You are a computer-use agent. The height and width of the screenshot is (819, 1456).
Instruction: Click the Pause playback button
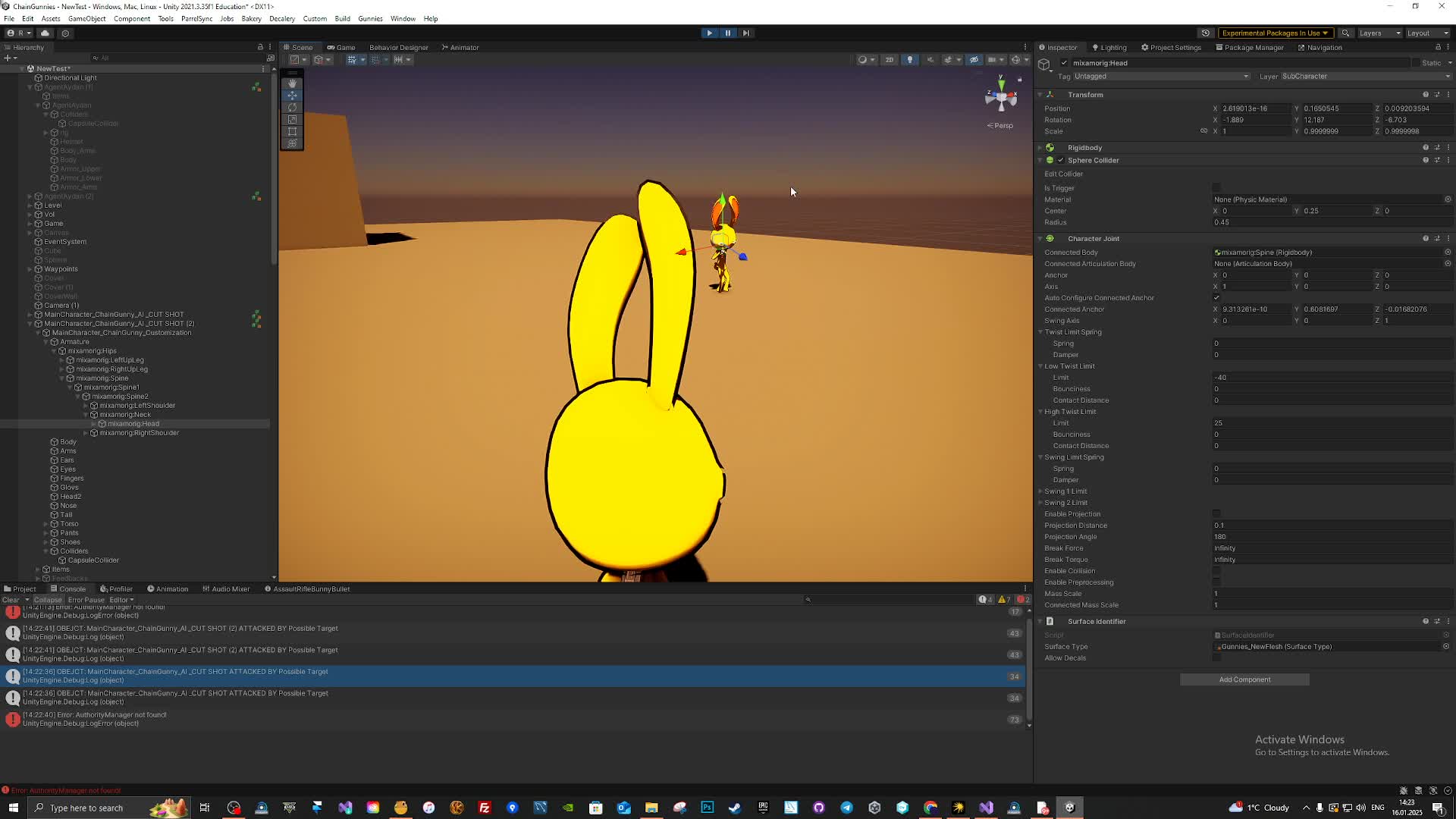(727, 33)
